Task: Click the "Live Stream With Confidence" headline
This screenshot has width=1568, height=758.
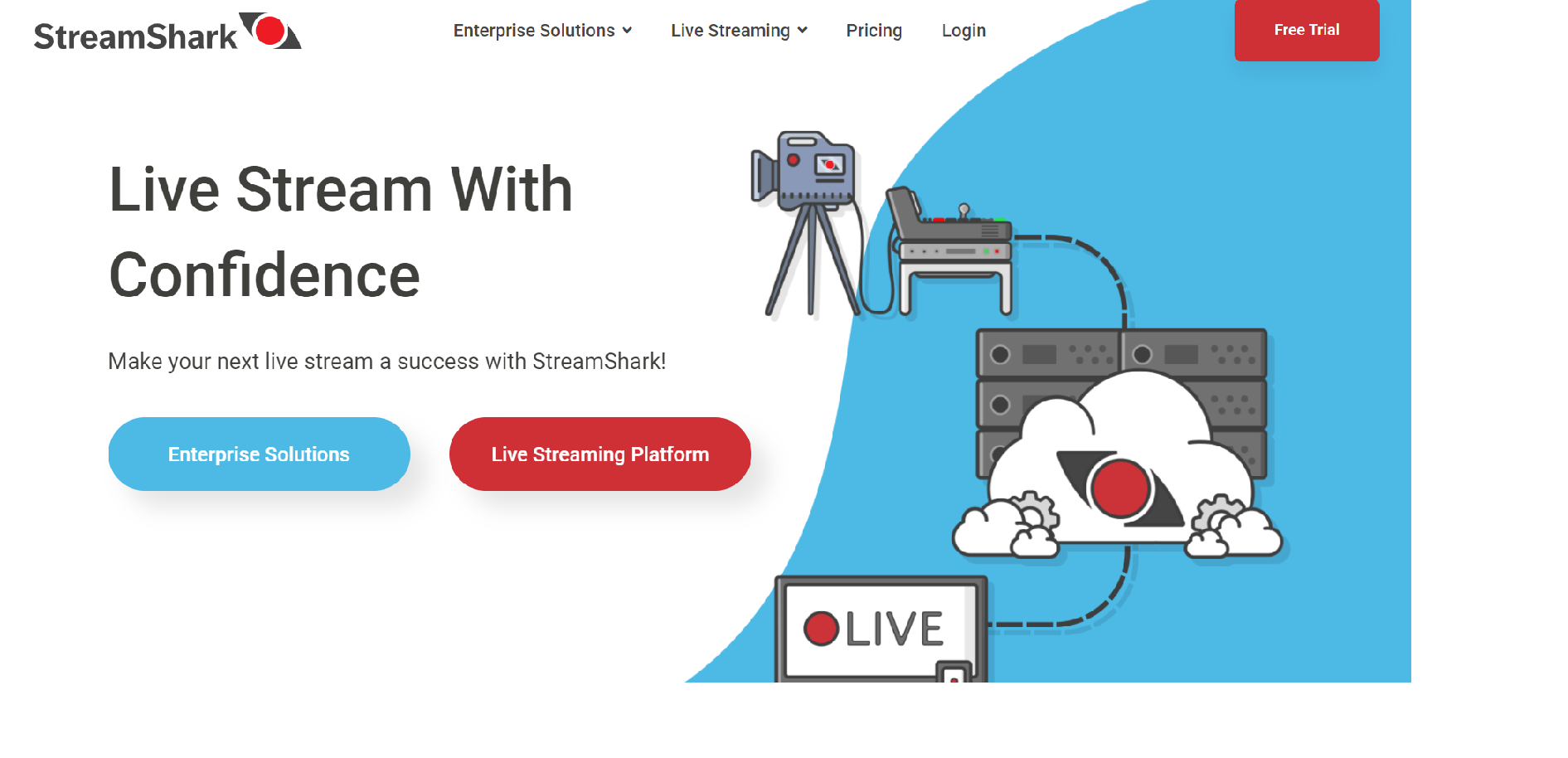Action: click(340, 232)
